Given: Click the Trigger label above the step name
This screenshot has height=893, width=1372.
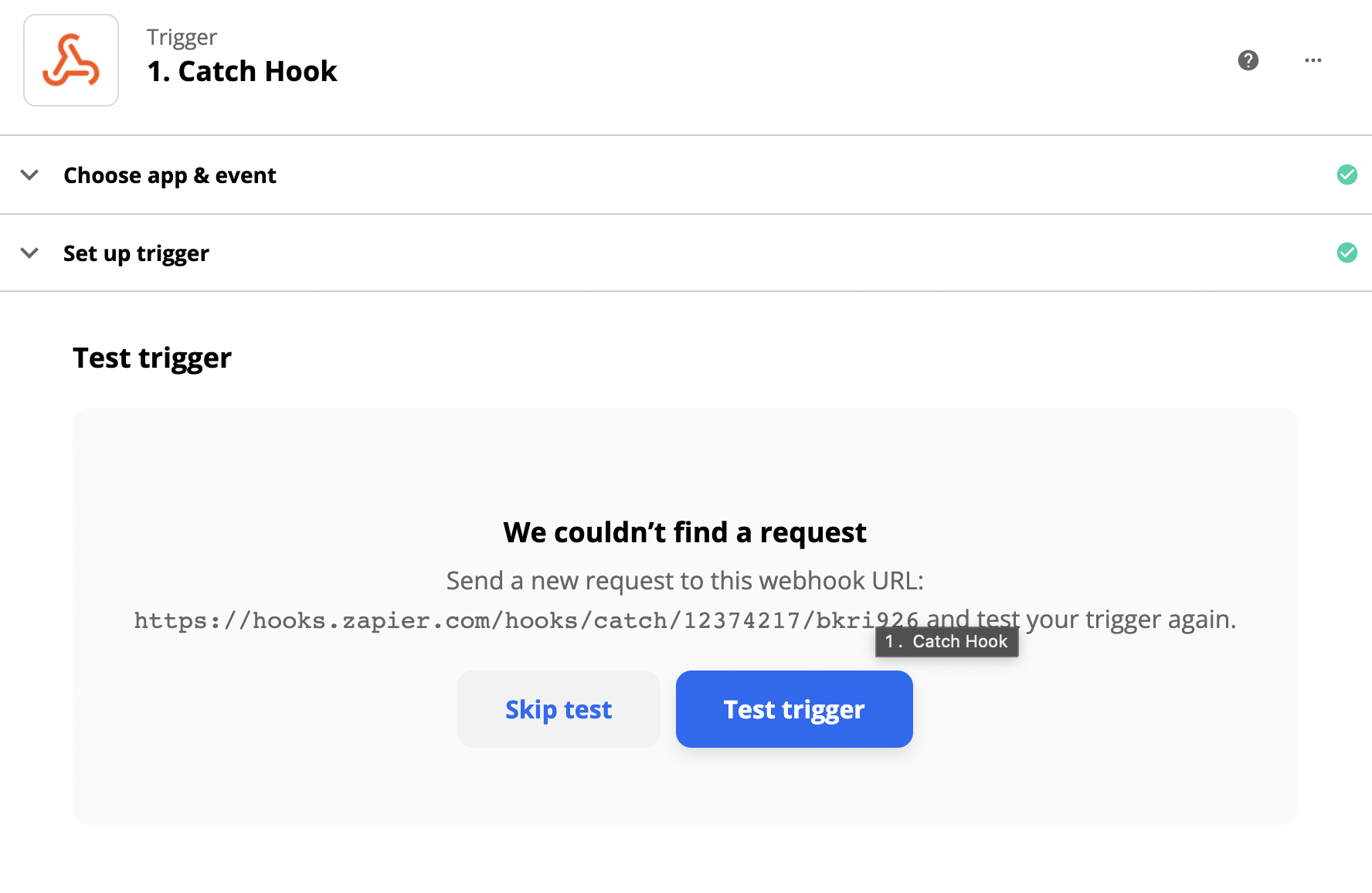Looking at the screenshot, I should click(182, 37).
